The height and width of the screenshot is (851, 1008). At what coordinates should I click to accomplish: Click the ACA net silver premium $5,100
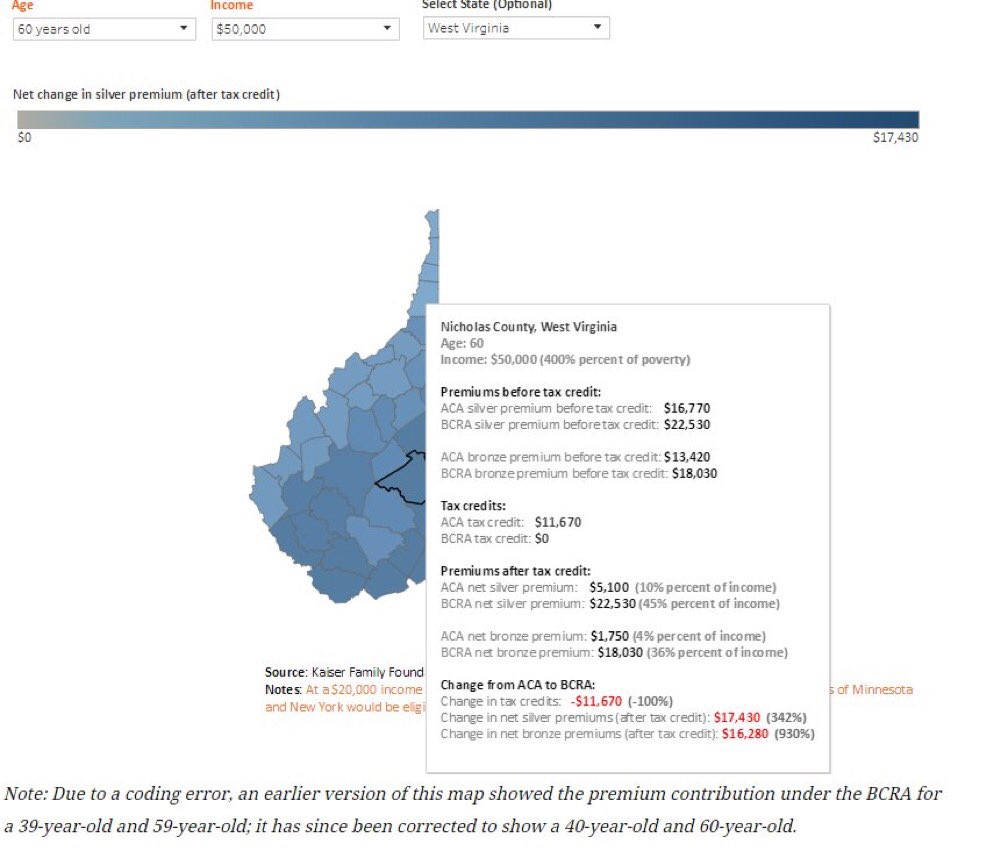pyautogui.click(x=609, y=587)
